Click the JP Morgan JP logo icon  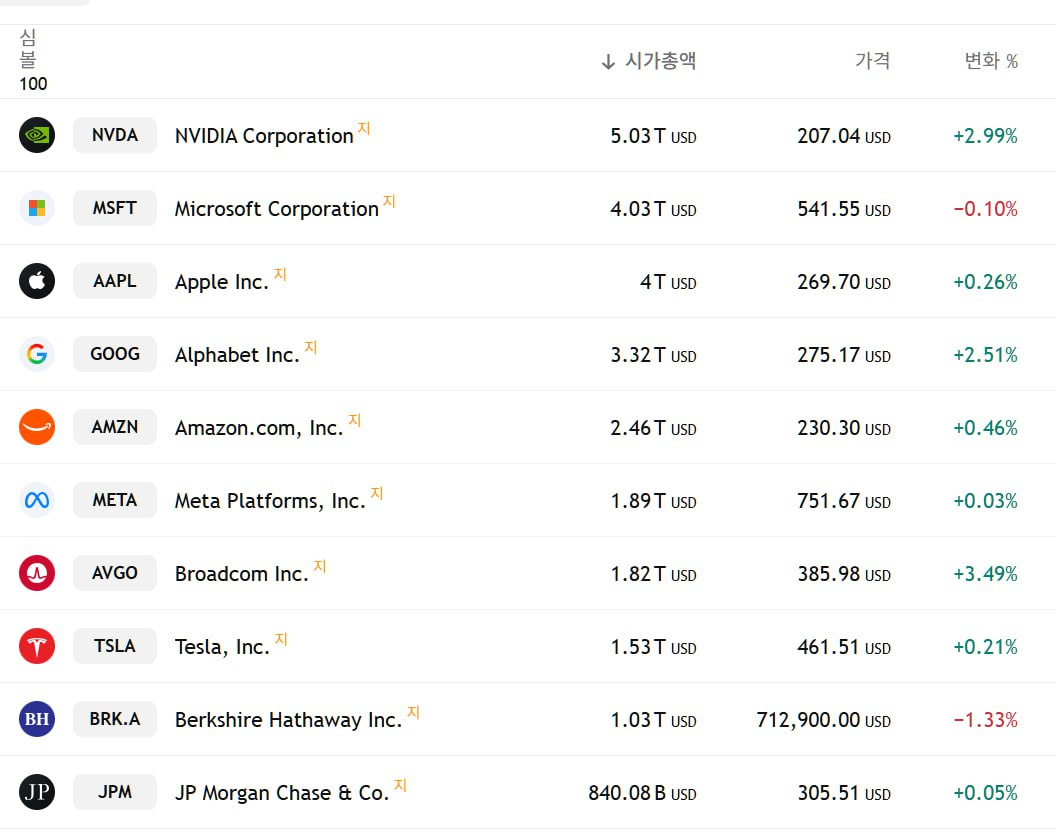37,793
